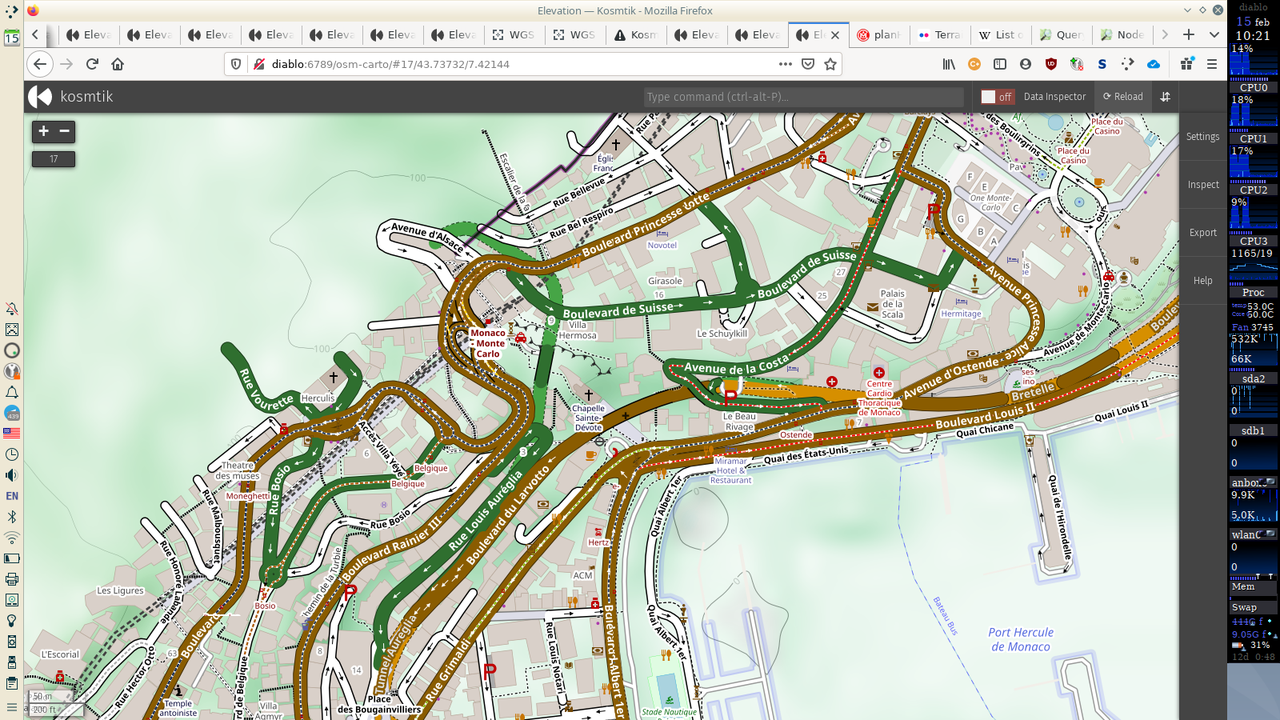Switch to the 'Kosm' warning tab
This screenshot has height=720, width=1280.
636,34
